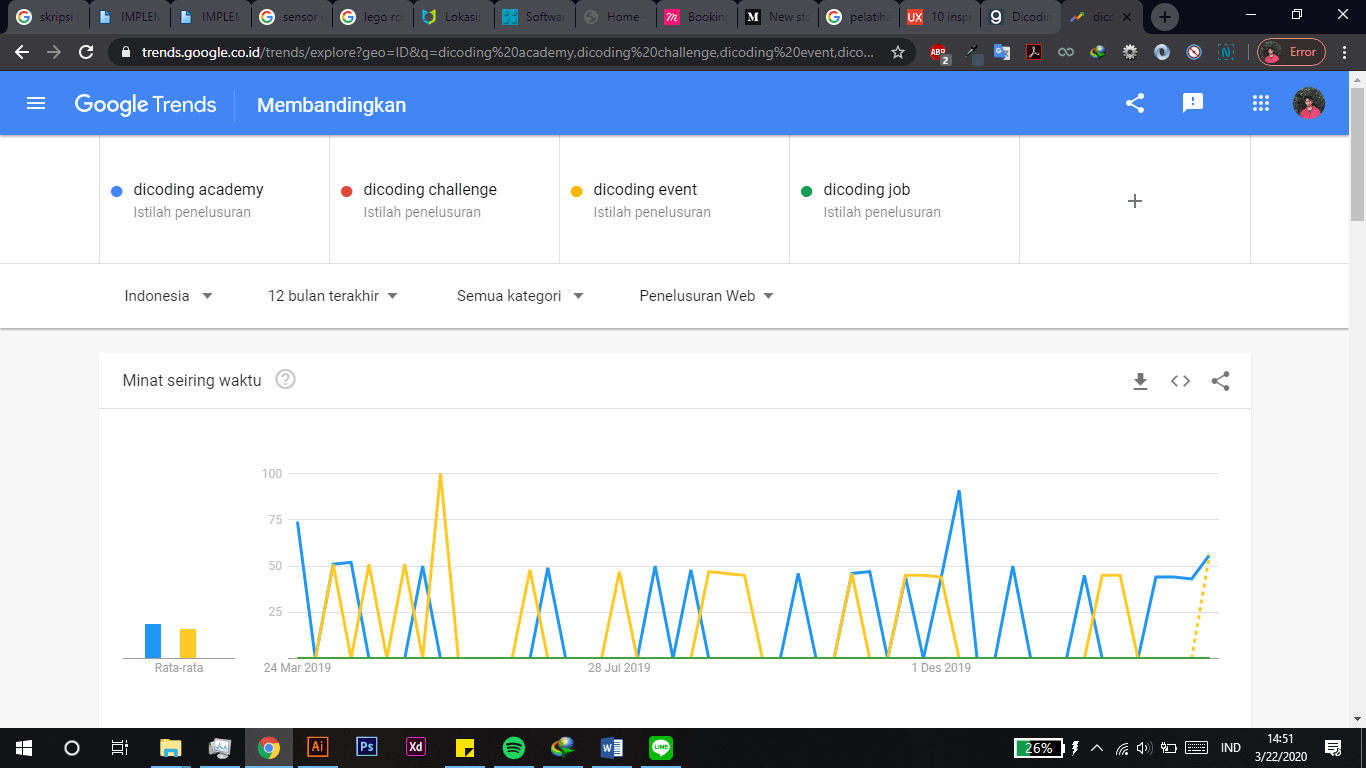Switch to the lego browser tab

coord(372,17)
